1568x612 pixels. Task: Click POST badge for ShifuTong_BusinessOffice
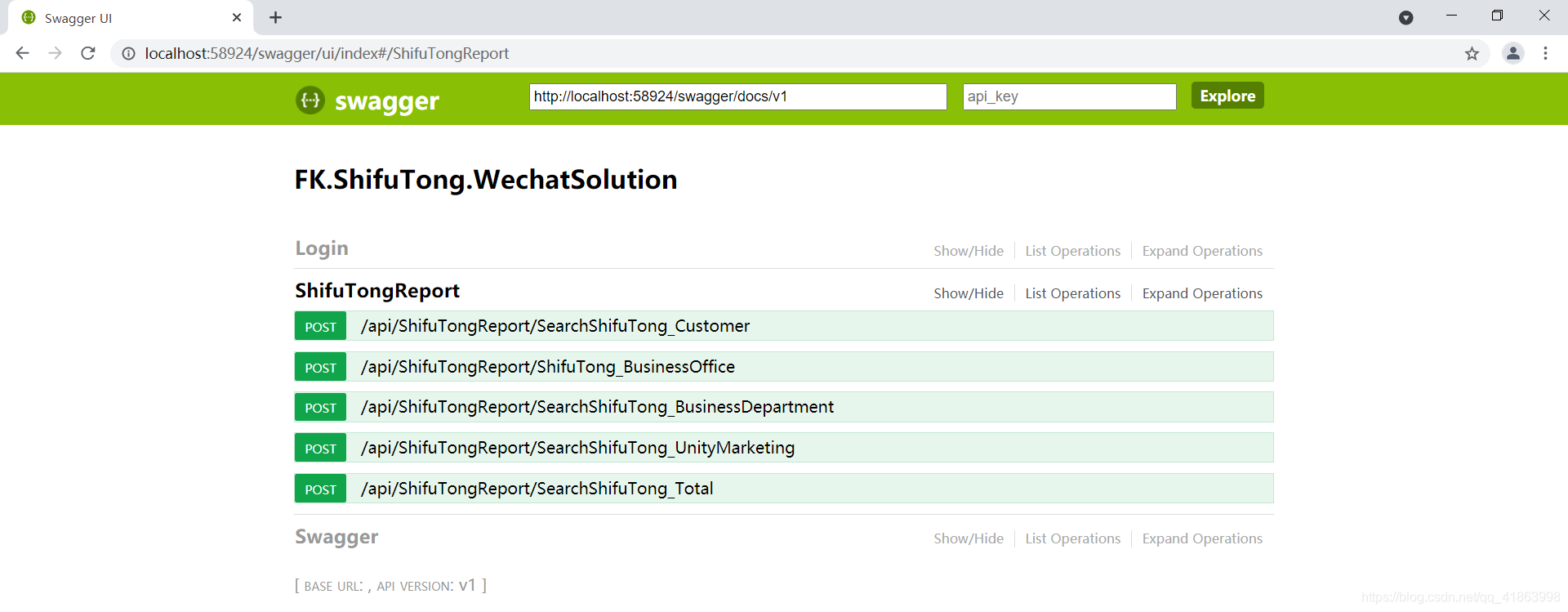(x=320, y=368)
